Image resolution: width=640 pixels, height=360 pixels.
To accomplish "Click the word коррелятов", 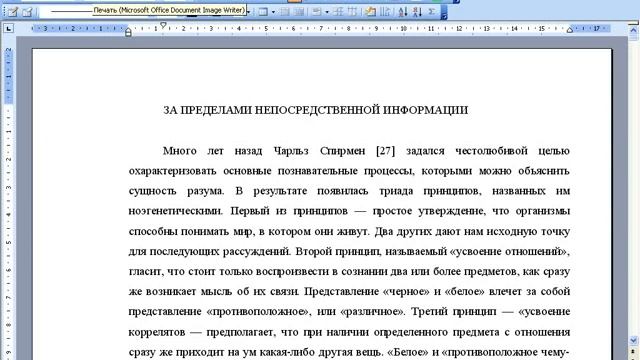I will pyautogui.click(x=157, y=332).
